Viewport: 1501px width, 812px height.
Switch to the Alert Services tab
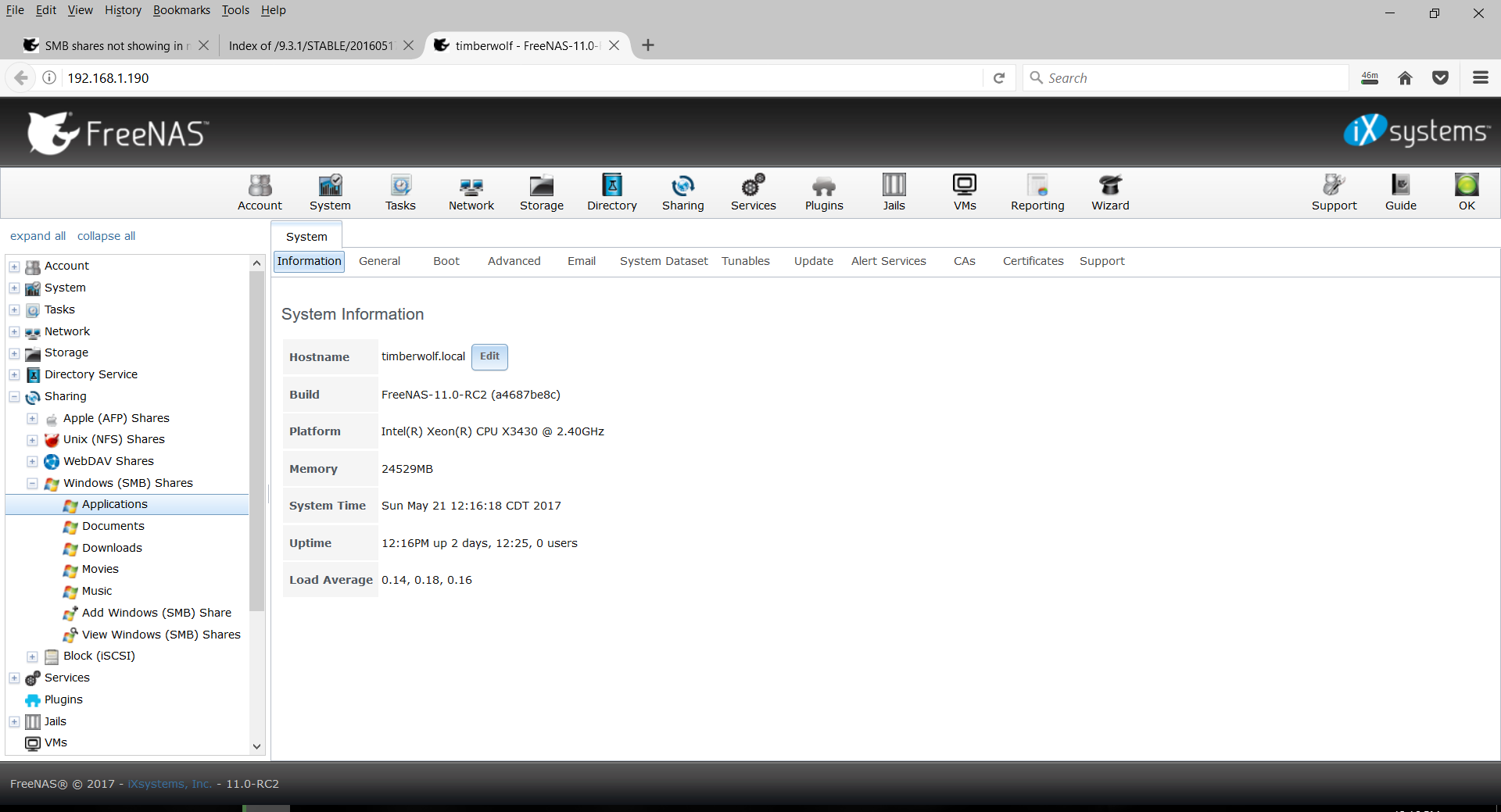point(889,261)
